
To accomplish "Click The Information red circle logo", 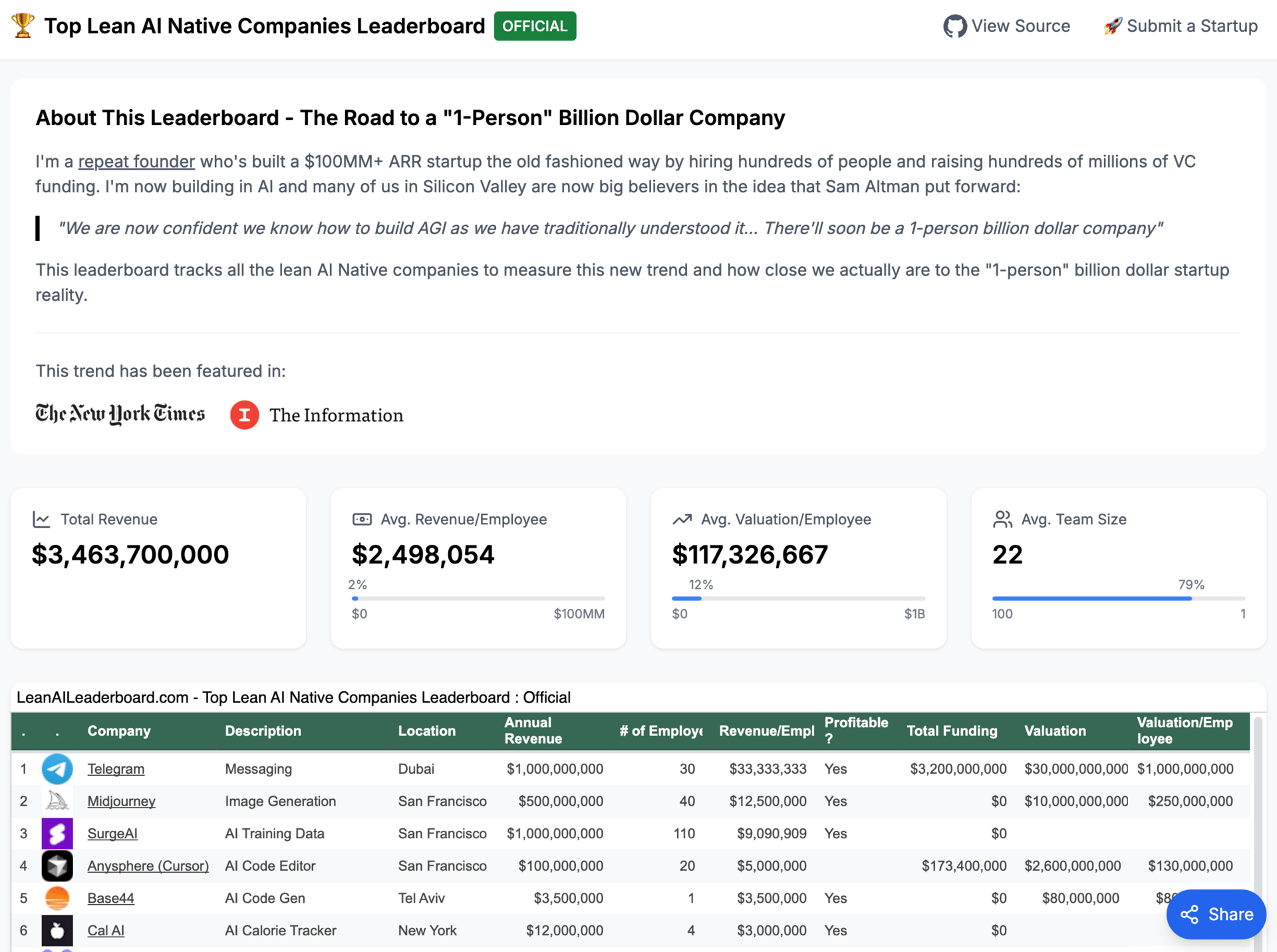I will pyautogui.click(x=244, y=415).
